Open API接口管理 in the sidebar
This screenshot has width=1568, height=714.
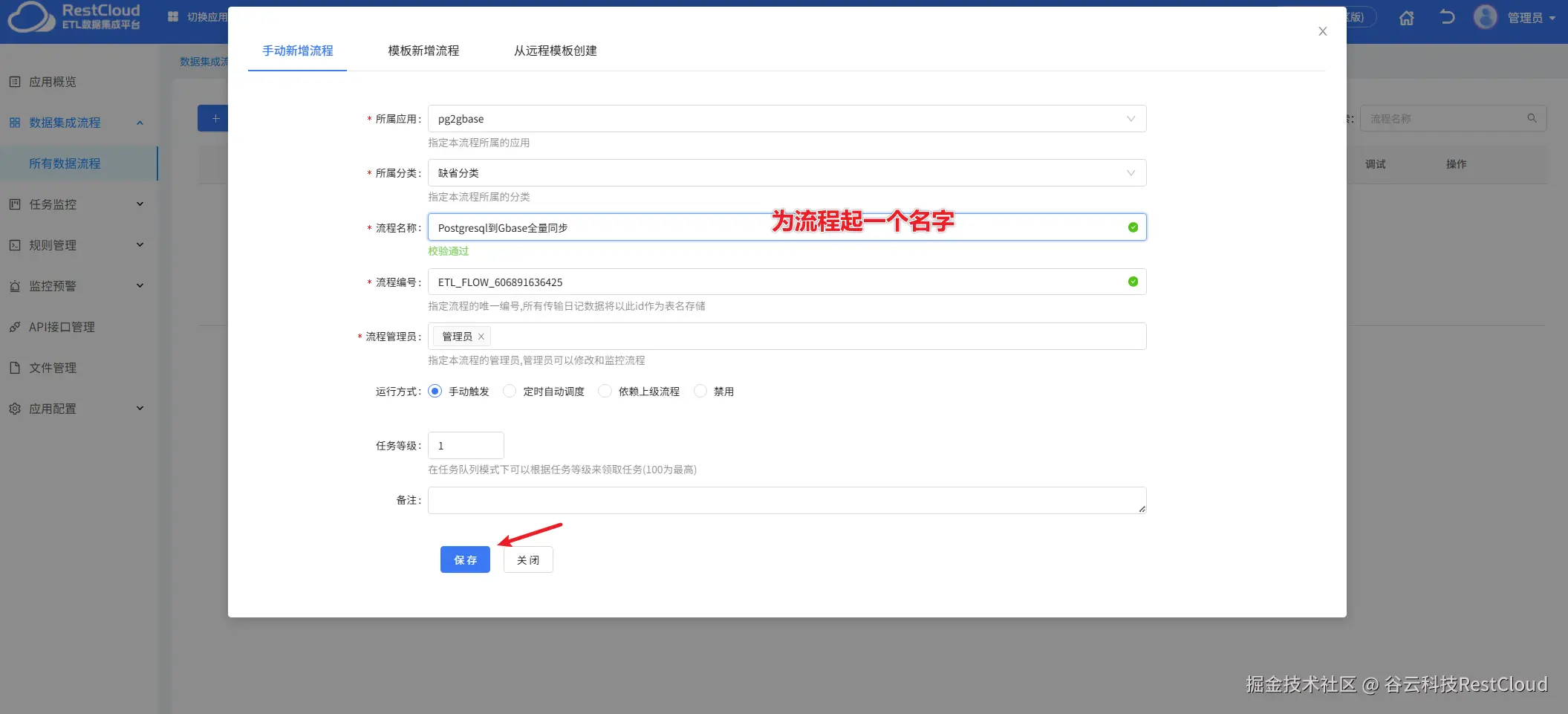[x=62, y=327]
